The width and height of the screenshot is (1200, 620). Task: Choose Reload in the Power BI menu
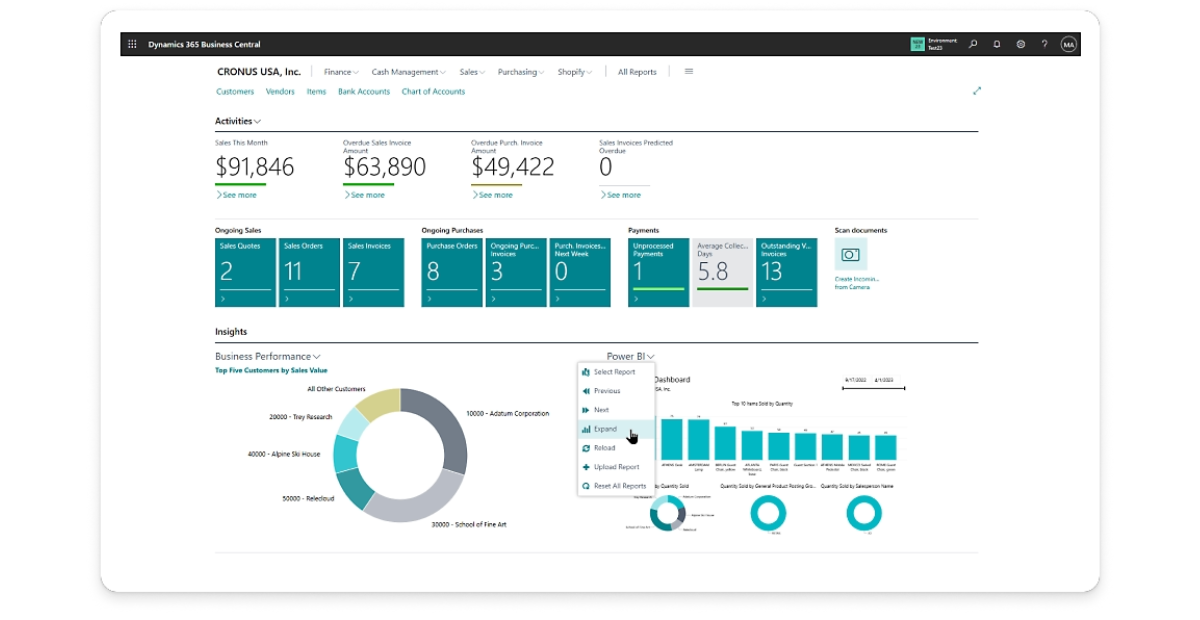(x=616, y=448)
